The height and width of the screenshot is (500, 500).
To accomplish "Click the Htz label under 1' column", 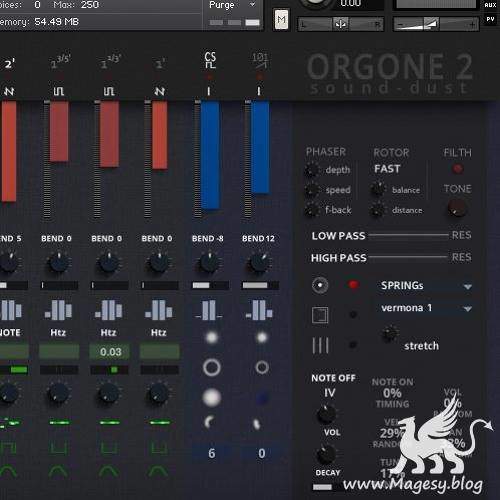I will point(159,332).
